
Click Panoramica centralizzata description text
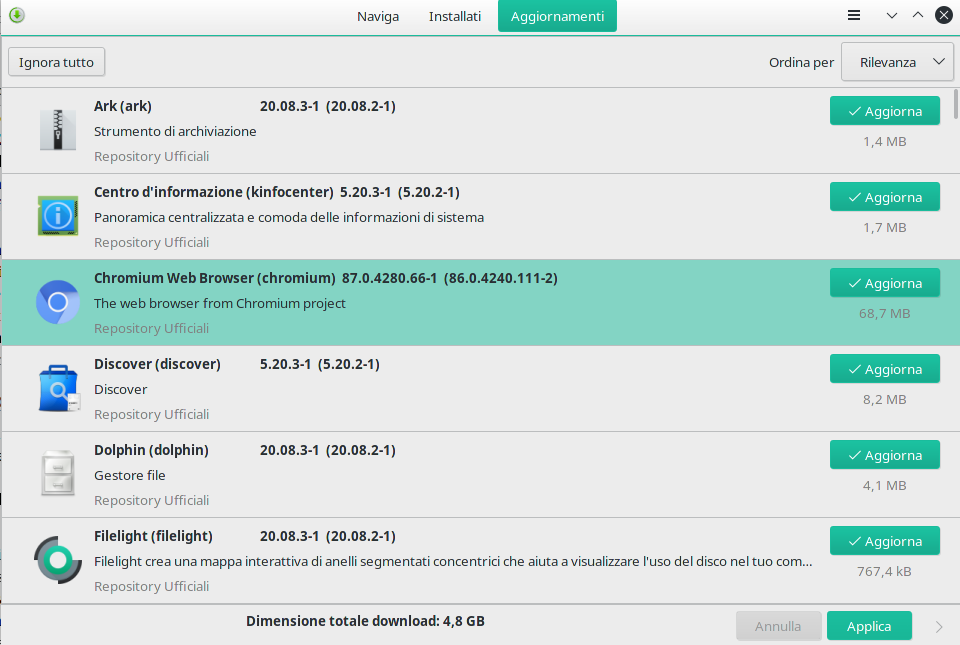coord(289,217)
